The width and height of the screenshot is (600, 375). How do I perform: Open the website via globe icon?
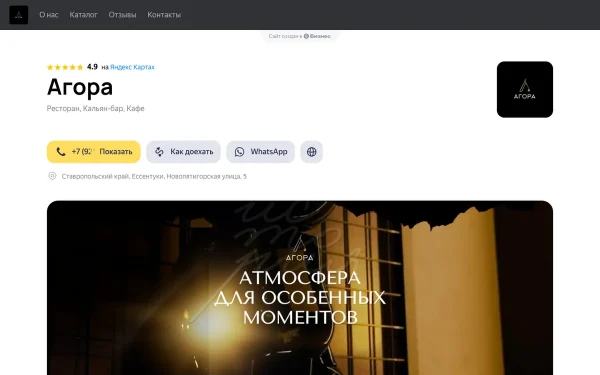[x=311, y=152]
